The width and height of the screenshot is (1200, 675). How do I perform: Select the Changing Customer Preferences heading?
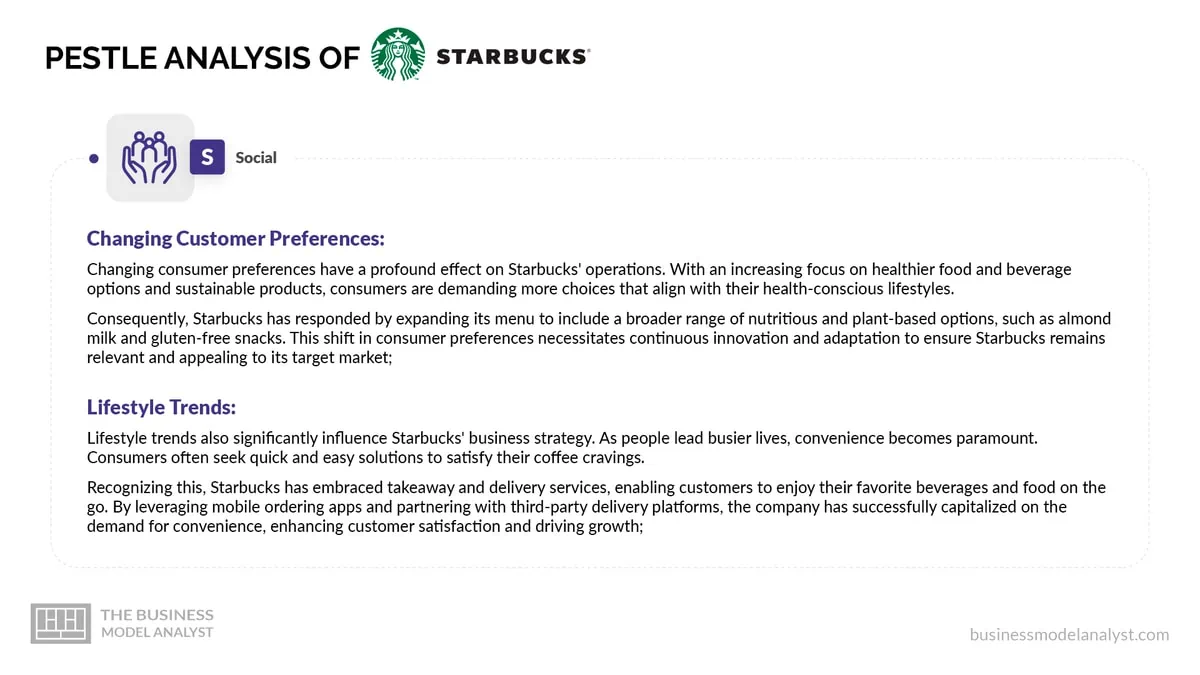[236, 238]
